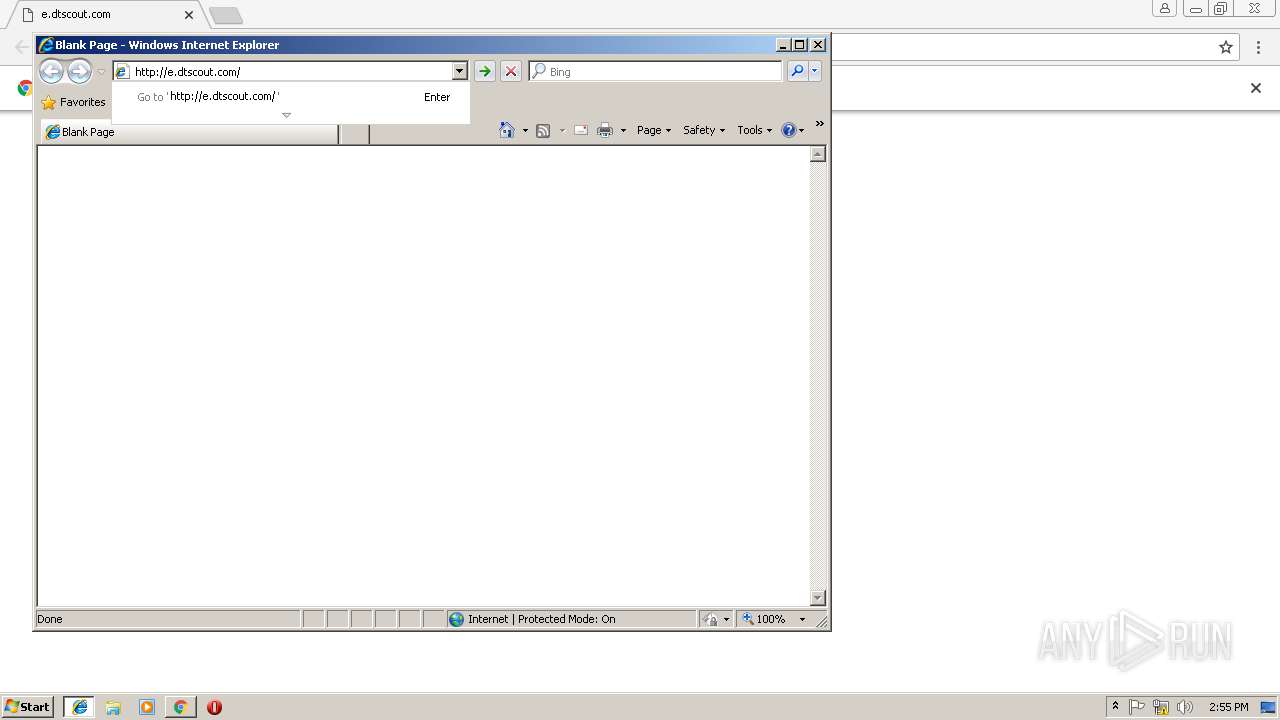
Task: Click the vertical scrollbar down arrow
Action: pyautogui.click(x=817, y=598)
